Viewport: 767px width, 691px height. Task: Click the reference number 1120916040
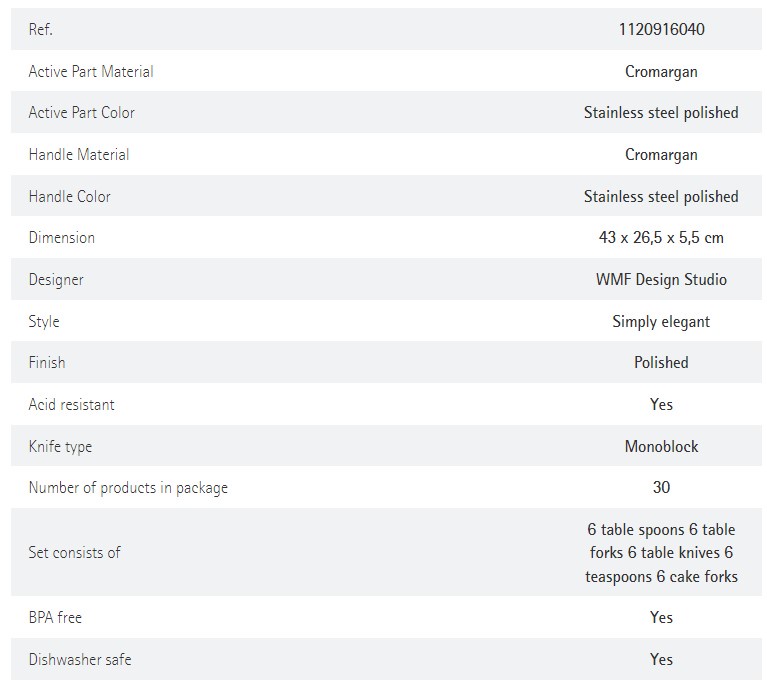click(x=661, y=29)
